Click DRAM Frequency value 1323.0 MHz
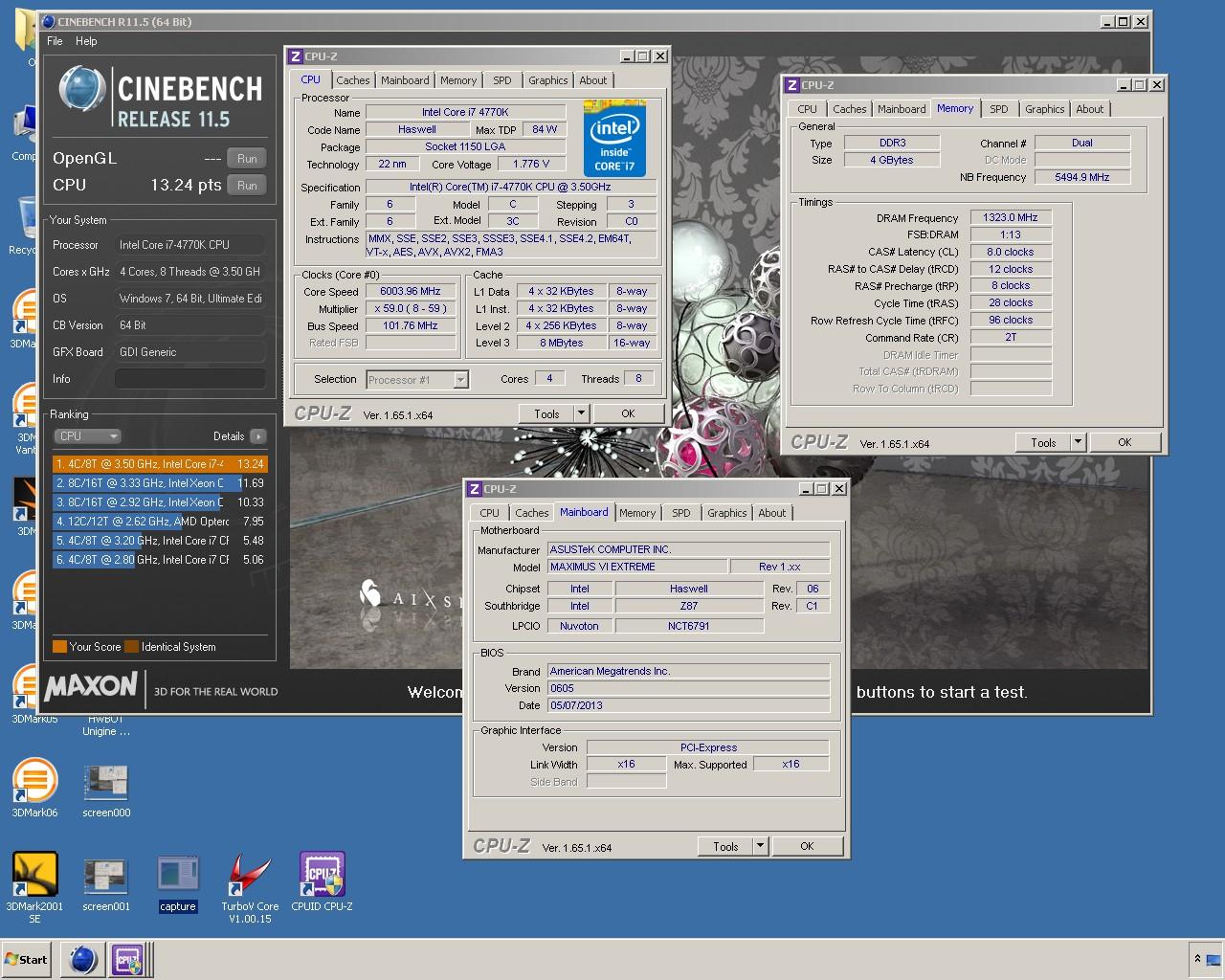The width and height of the screenshot is (1225, 980). pyautogui.click(x=1011, y=218)
